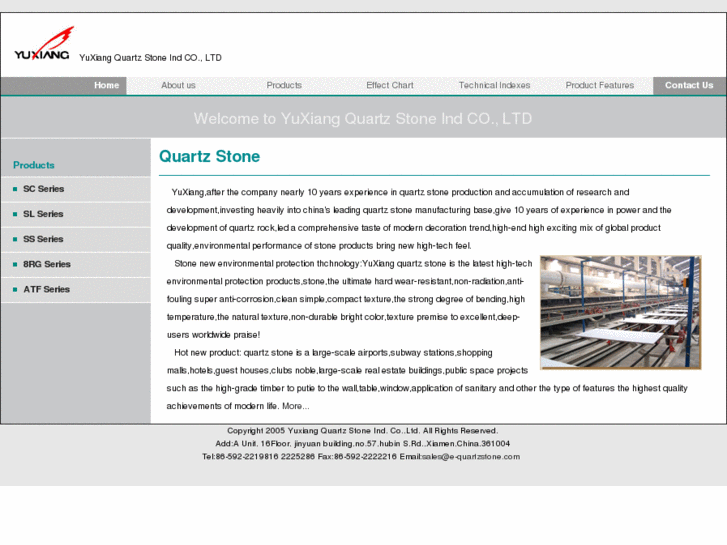
Task: Click the More... link after the article
Action: point(295,406)
